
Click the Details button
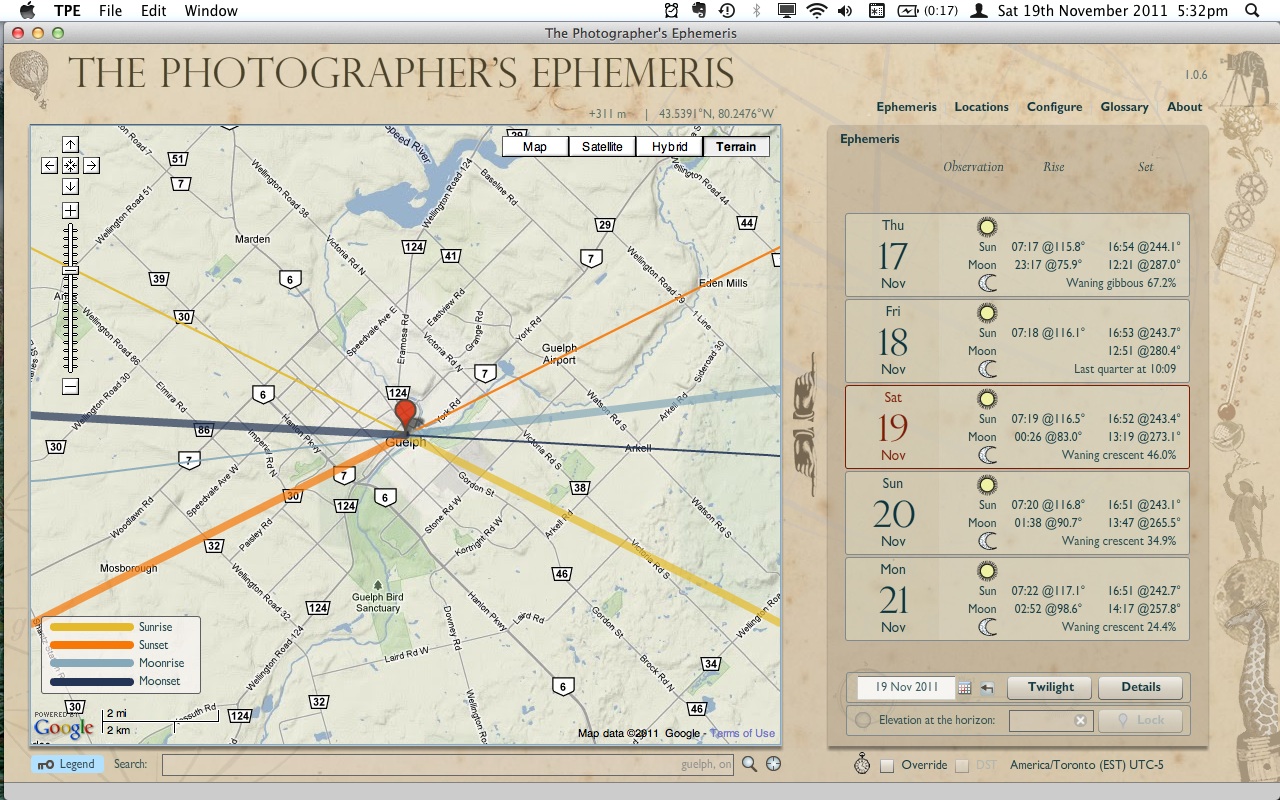pos(1140,688)
